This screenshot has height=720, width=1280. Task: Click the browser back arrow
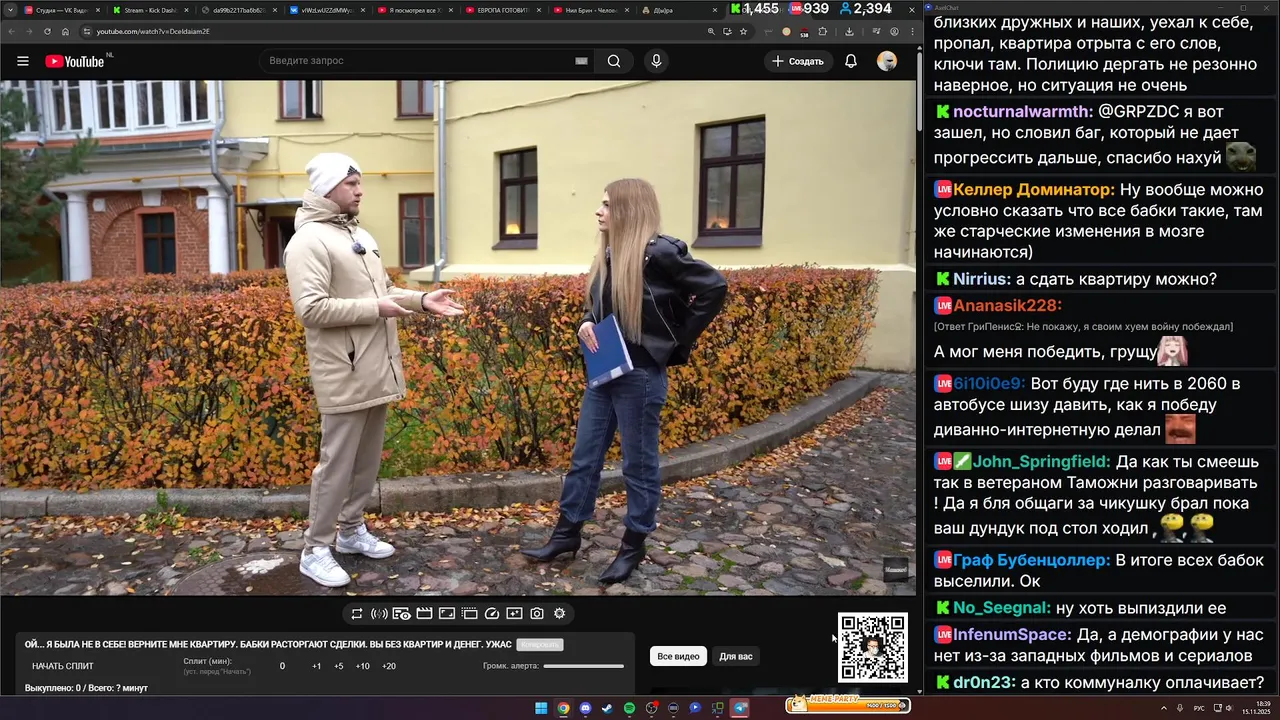(x=11, y=31)
